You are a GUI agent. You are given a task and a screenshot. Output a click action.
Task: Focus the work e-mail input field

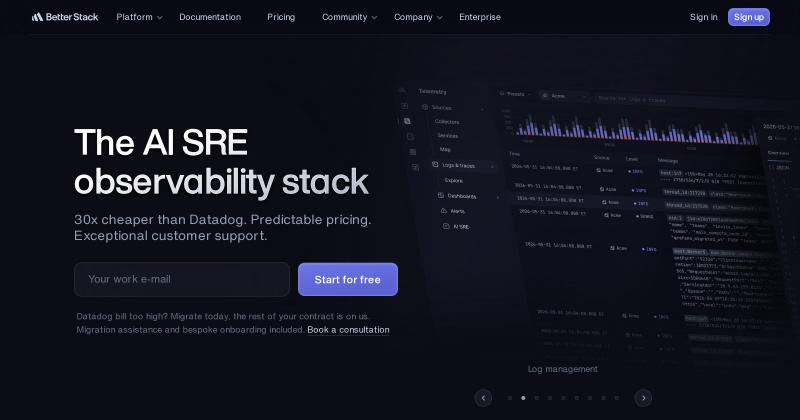point(182,279)
